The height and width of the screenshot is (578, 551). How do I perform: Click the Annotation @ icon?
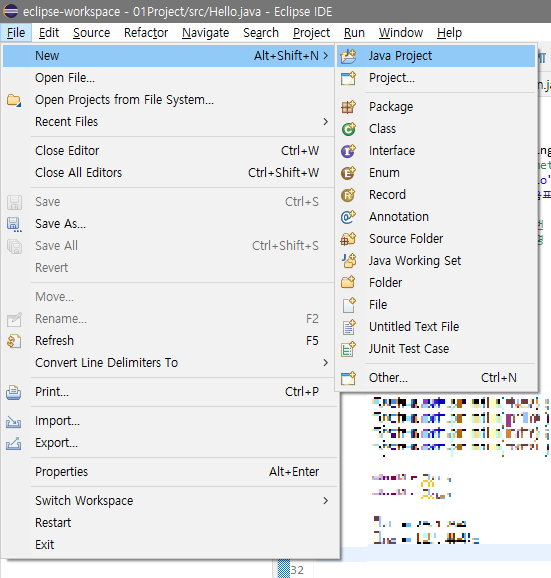point(348,217)
